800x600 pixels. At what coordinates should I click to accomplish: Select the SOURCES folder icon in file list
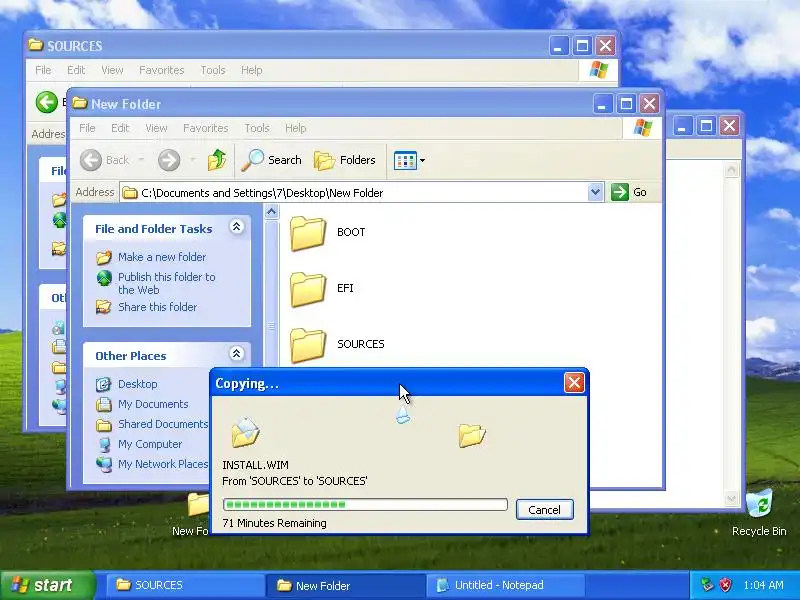(x=308, y=345)
